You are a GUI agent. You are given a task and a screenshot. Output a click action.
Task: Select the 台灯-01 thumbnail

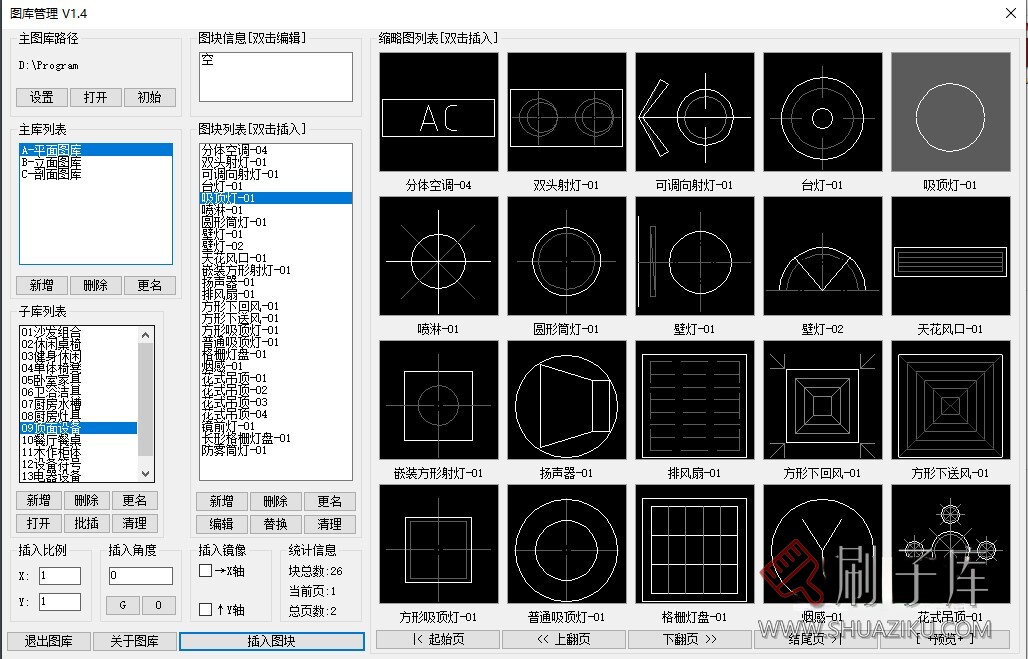pos(823,111)
